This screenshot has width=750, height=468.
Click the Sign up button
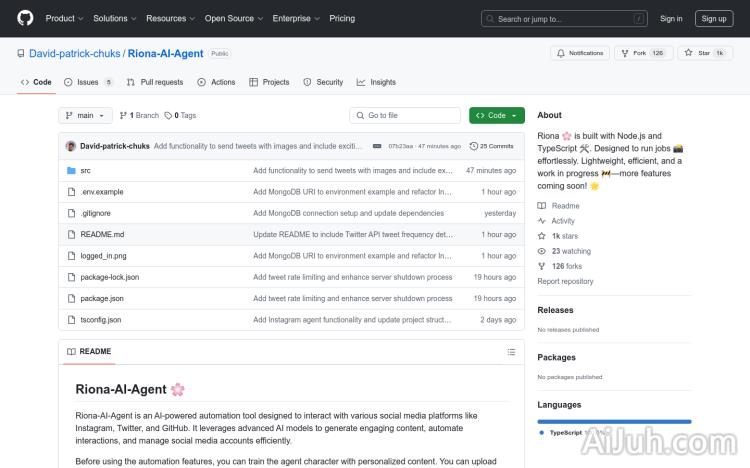pos(714,18)
